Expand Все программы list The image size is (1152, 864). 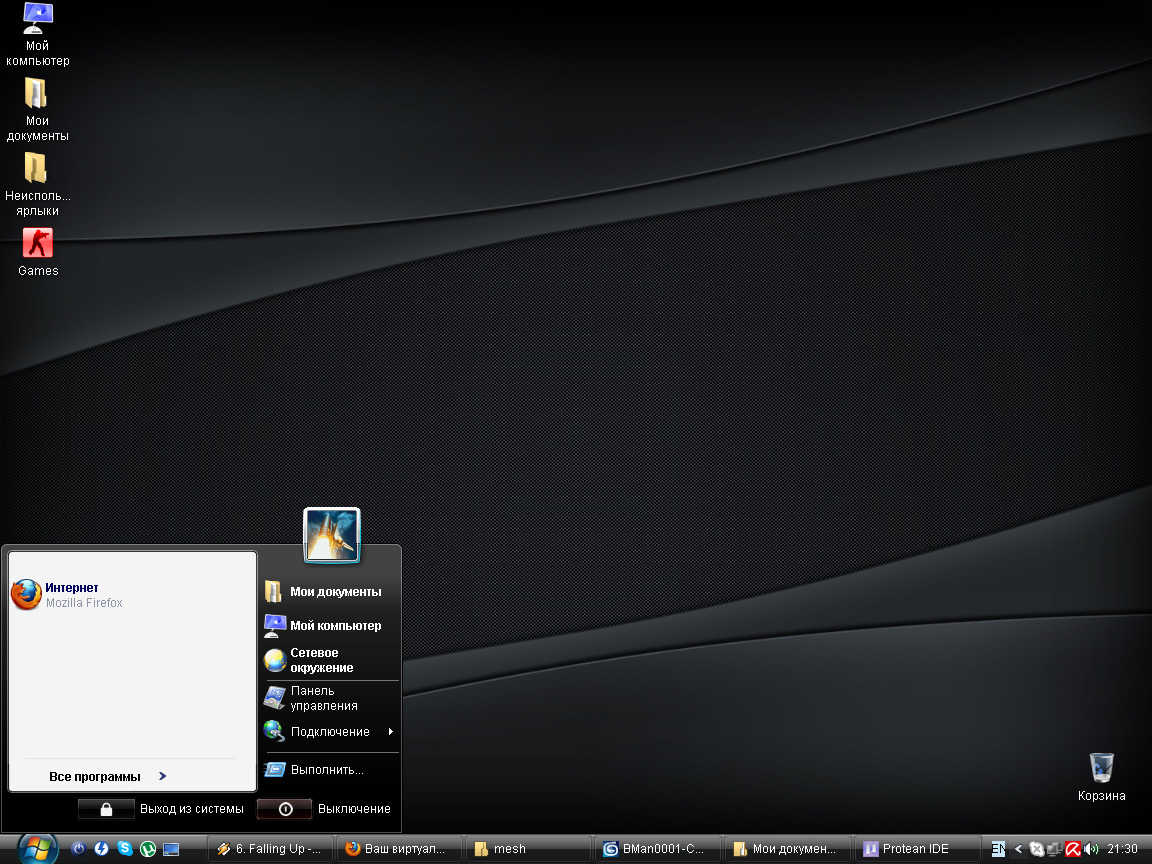(x=106, y=776)
